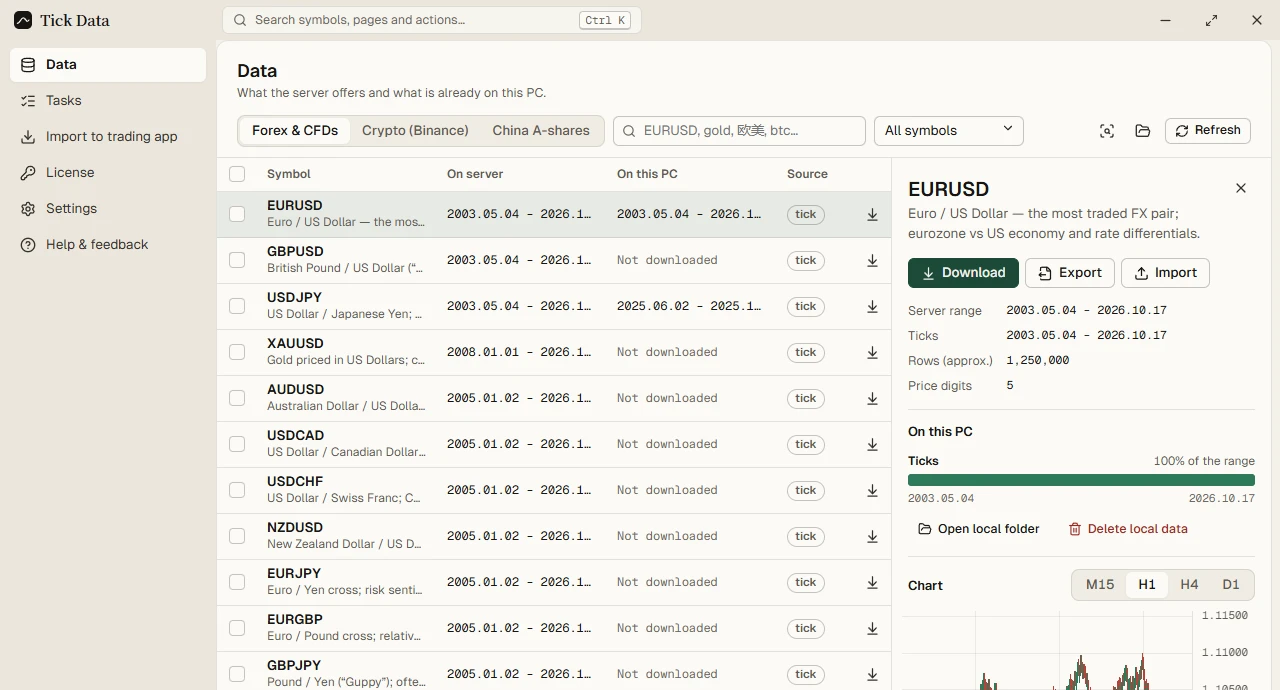Image resolution: width=1280 pixels, height=690 pixels.
Task: Go to Tasks in the sidebar
Action: click(x=108, y=101)
